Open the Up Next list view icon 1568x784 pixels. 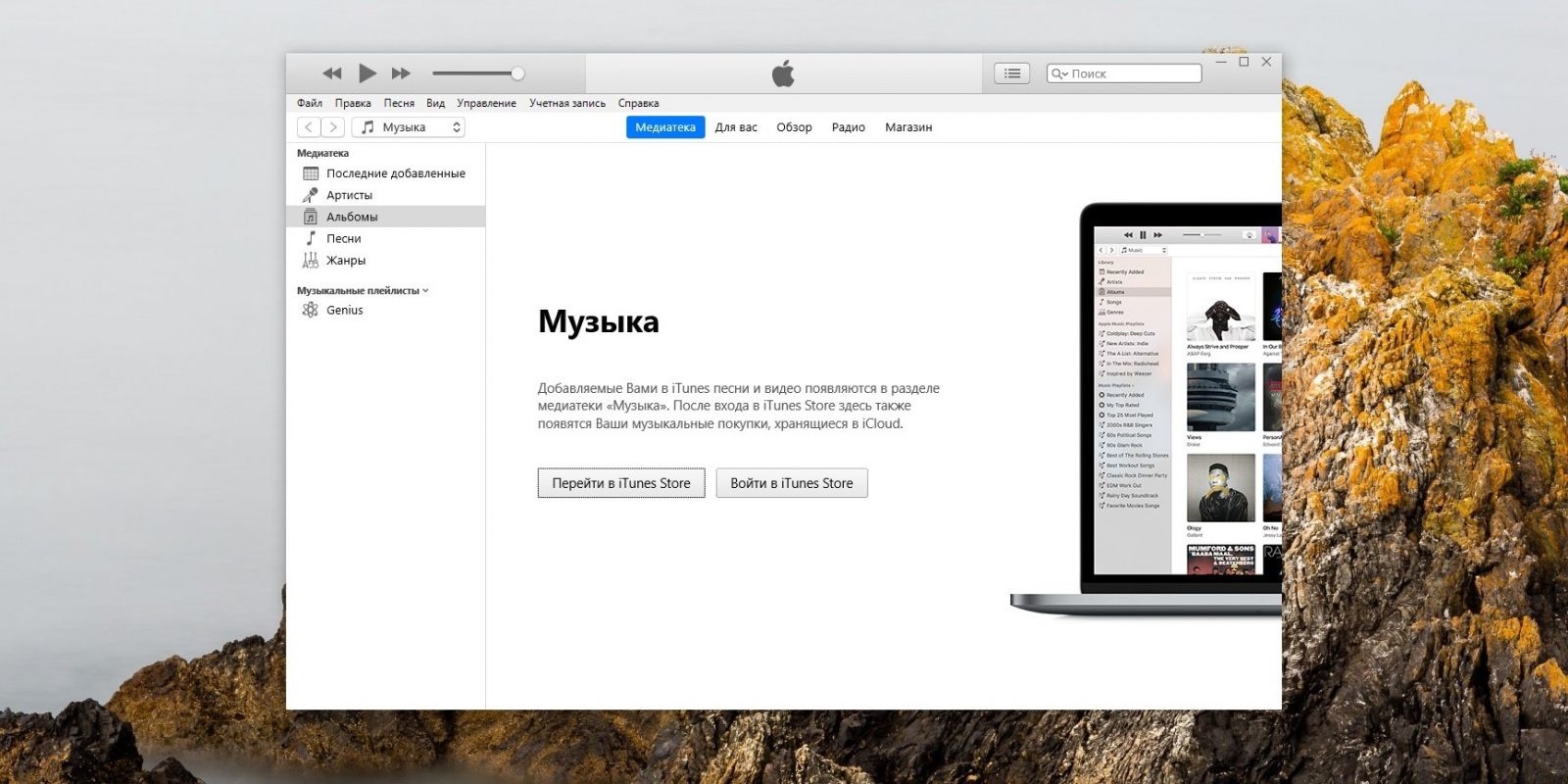click(1011, 73)
